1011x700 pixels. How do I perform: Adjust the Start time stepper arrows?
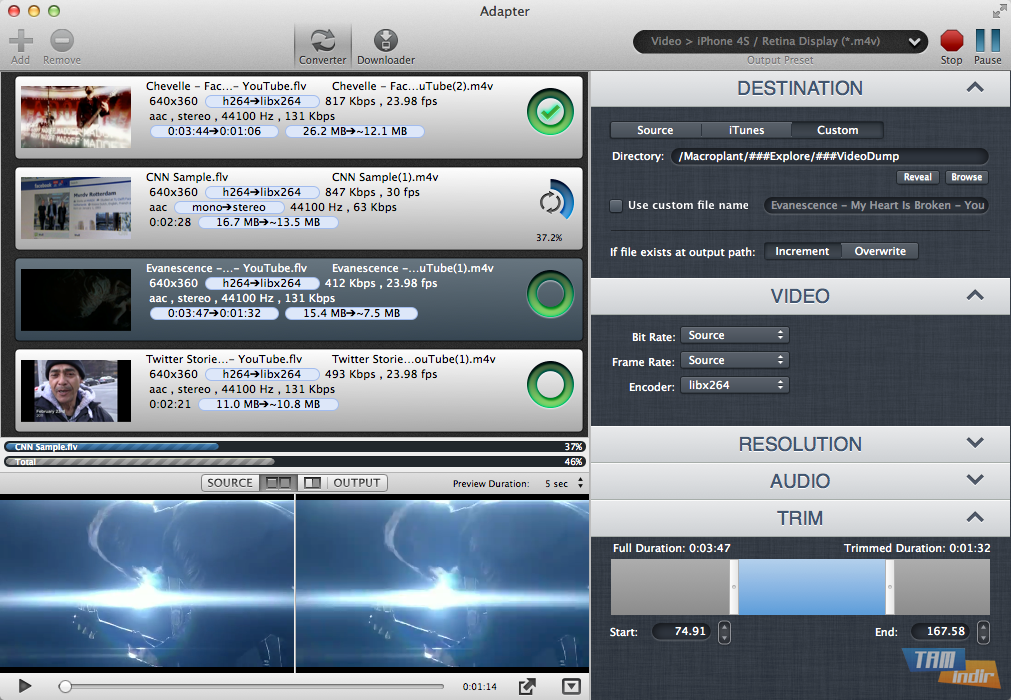click(724, 632)
